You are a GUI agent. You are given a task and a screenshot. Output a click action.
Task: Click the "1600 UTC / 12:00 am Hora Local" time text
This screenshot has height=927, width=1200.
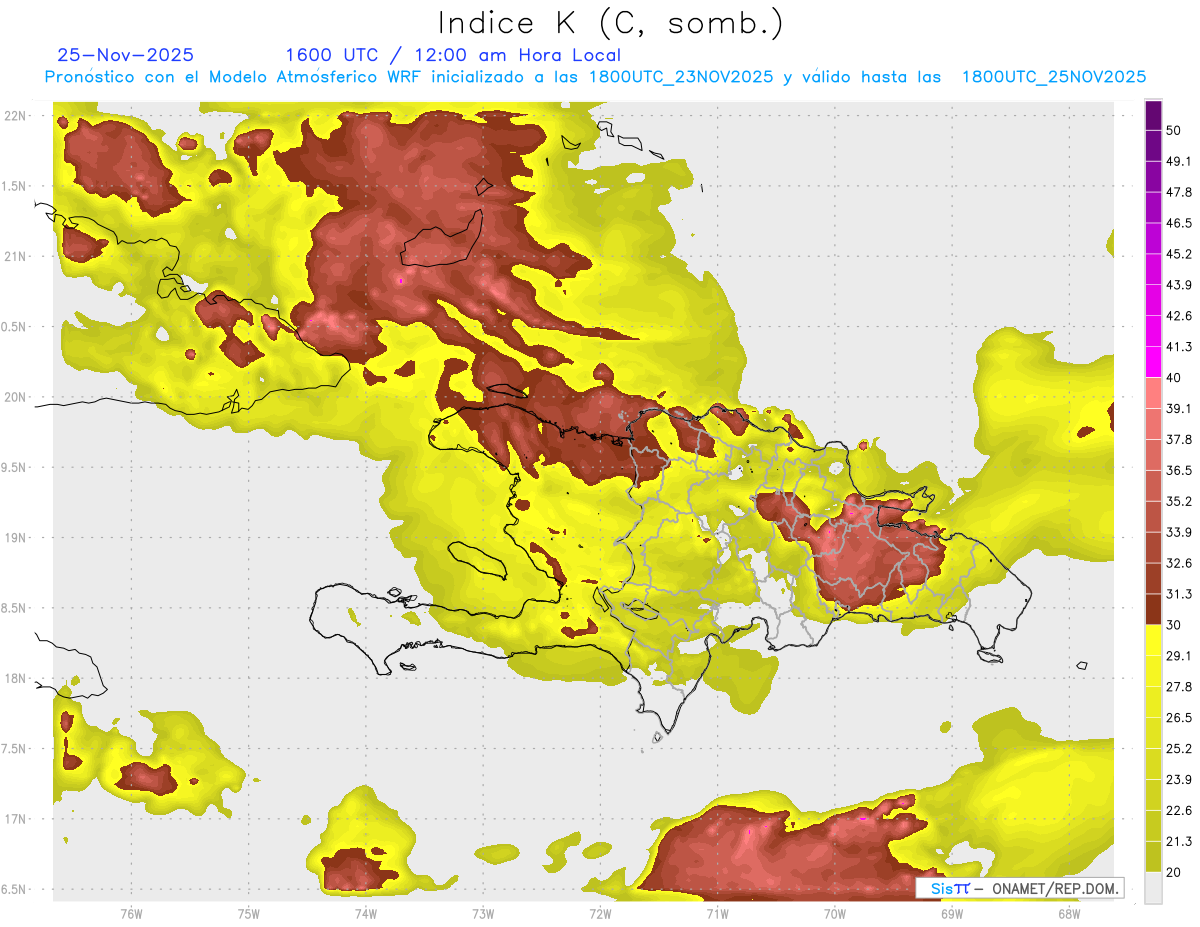pos(453,55)
